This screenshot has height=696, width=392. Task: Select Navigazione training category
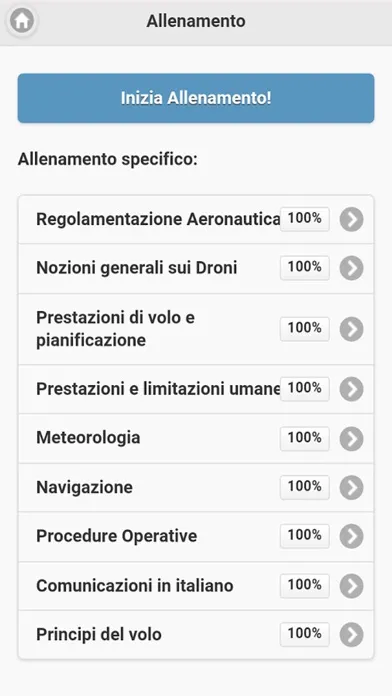pos(196,487)
